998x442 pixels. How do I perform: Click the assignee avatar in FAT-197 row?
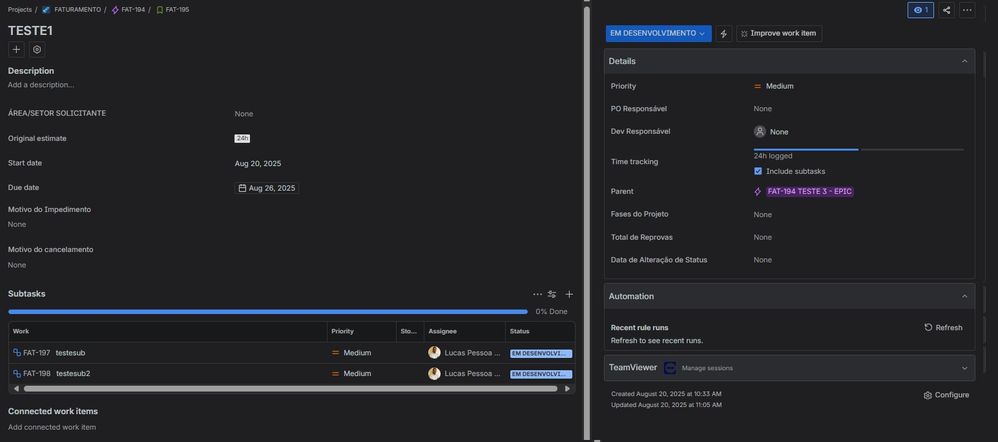pos(435,353)
